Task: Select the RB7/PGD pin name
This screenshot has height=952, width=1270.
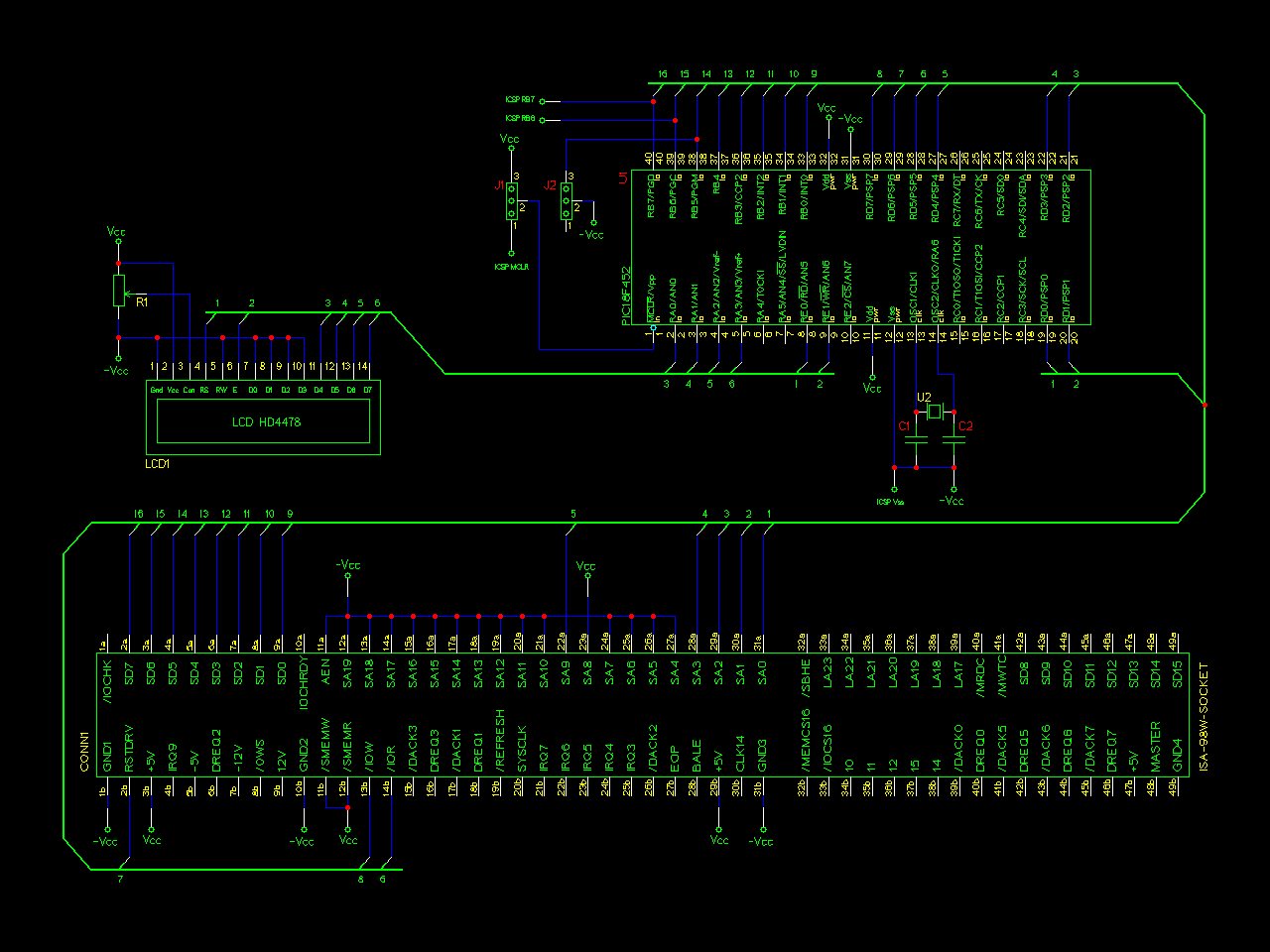Action: tap(651, 196)
